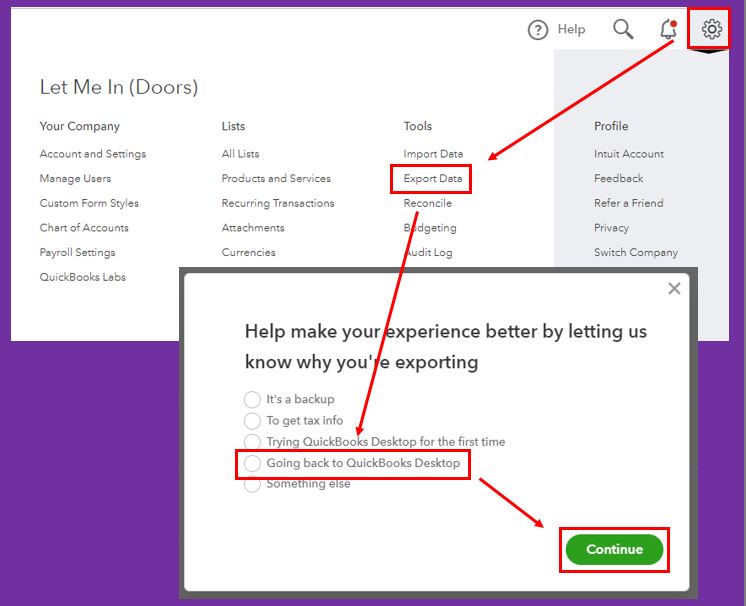The height and width of the screenshot is (606, 746).
Task: Open Attachments list
Action: coord(253,228)
